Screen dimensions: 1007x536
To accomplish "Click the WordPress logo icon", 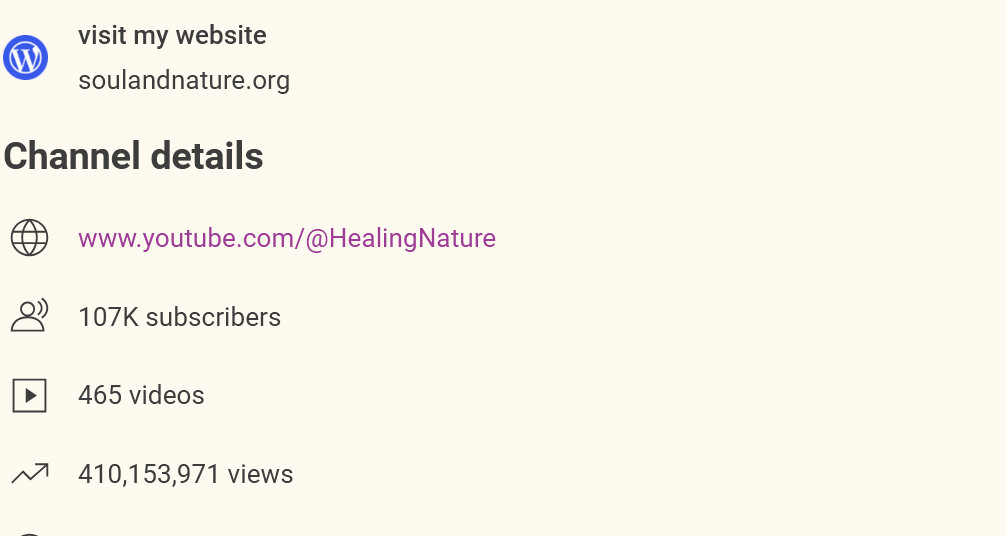I will (25, 58).
